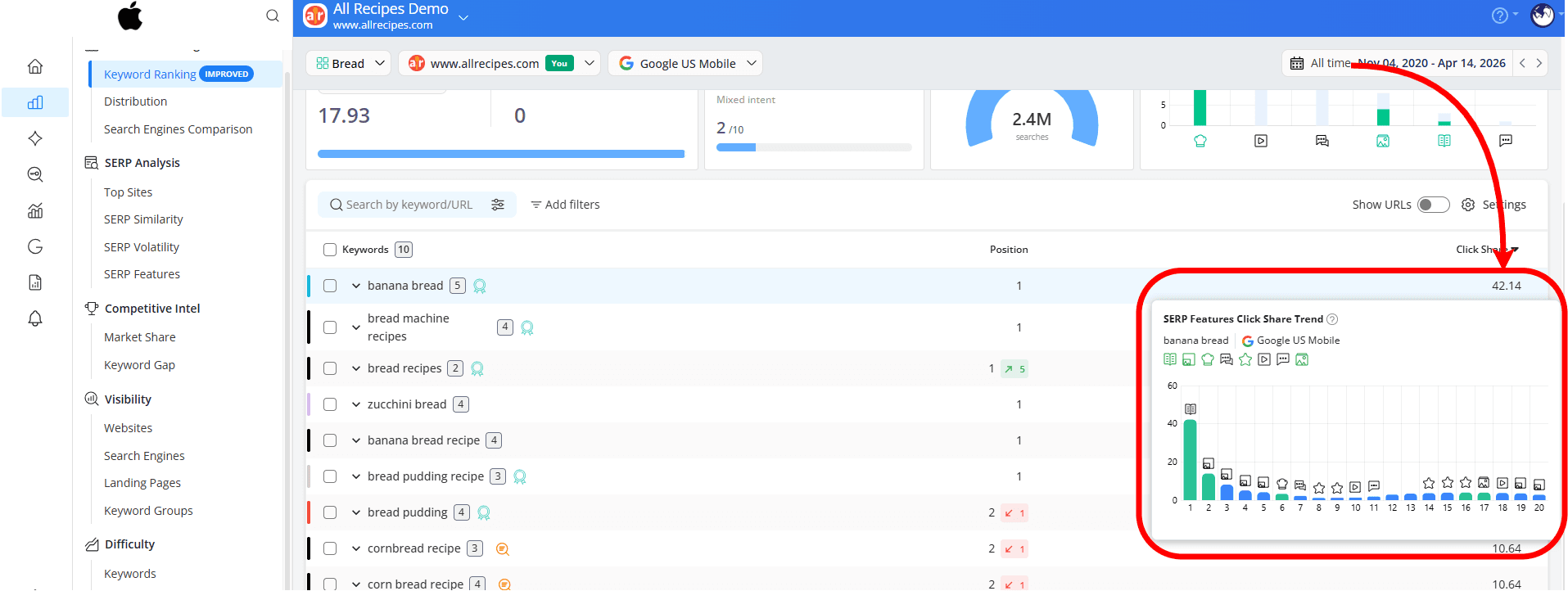Open Keyword Ranking in the sidebar

150,74
